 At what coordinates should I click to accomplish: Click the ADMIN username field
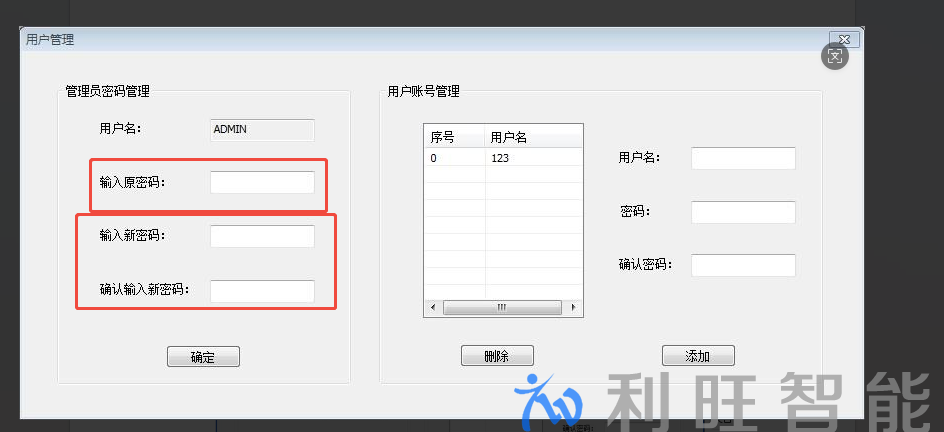pyautogui.click(x=262, y=130)
